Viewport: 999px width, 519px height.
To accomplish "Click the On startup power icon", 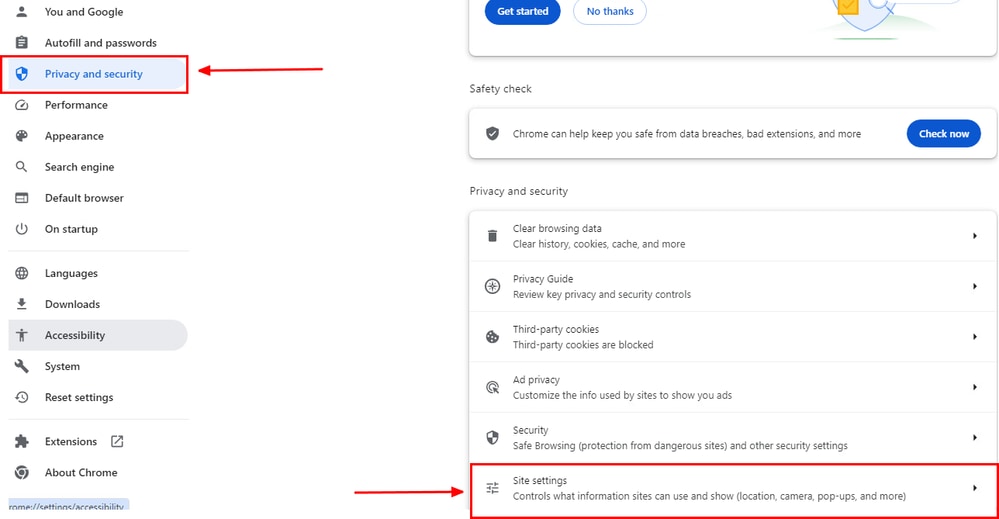I will (x=22, y=229).
